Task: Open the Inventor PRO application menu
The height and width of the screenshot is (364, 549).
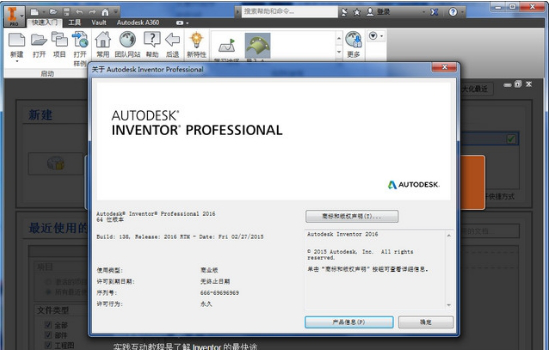Action: [x=14, y=16]
